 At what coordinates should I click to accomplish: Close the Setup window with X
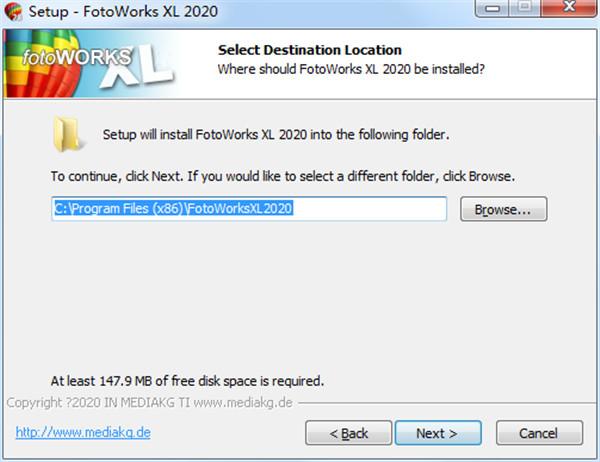click(569, 8)
